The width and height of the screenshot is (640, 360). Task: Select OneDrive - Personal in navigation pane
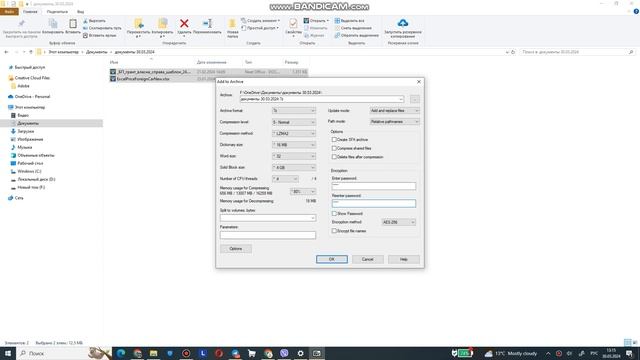(x=32, y=97)
